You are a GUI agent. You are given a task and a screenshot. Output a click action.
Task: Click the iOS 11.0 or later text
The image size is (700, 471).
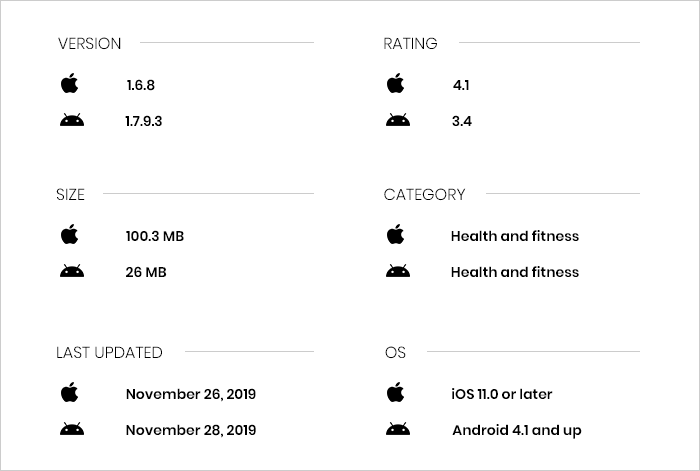[x=502, y=394]
